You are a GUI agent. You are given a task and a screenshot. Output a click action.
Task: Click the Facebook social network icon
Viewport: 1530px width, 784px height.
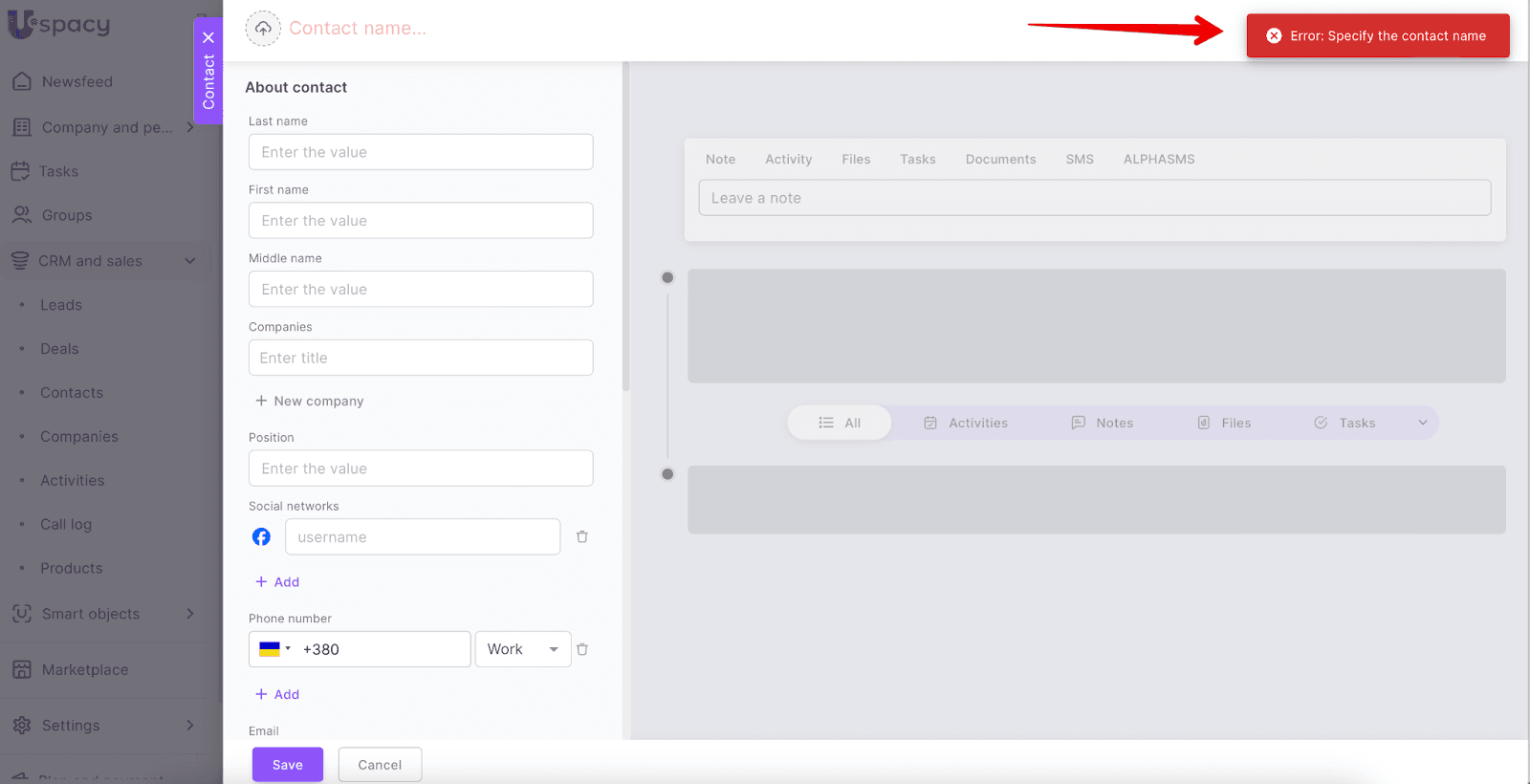pyautogui.click(x=261, y=537)
